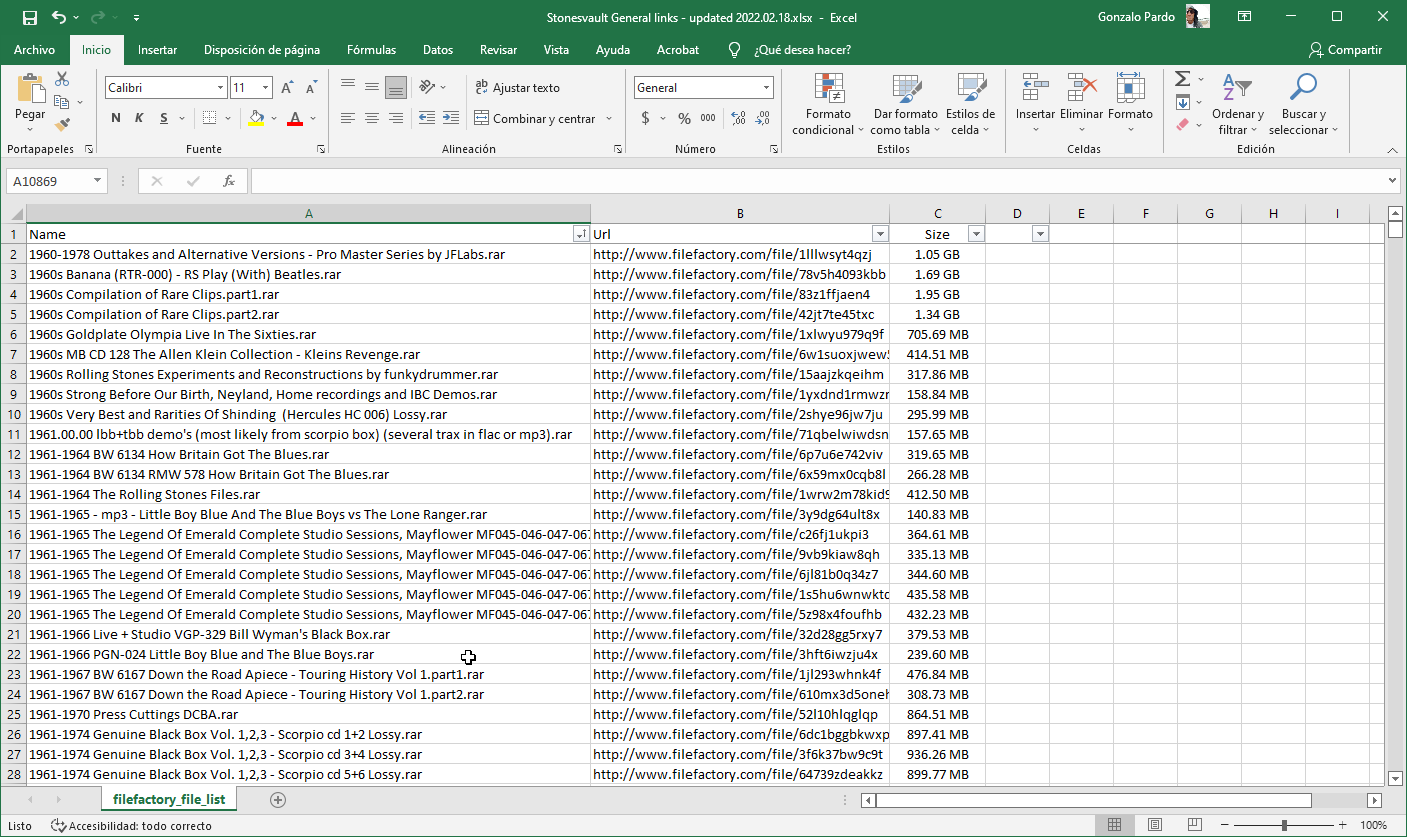The image size is (1407, 837).
Task: Open the Archivo tab
Action: (34, 50)
